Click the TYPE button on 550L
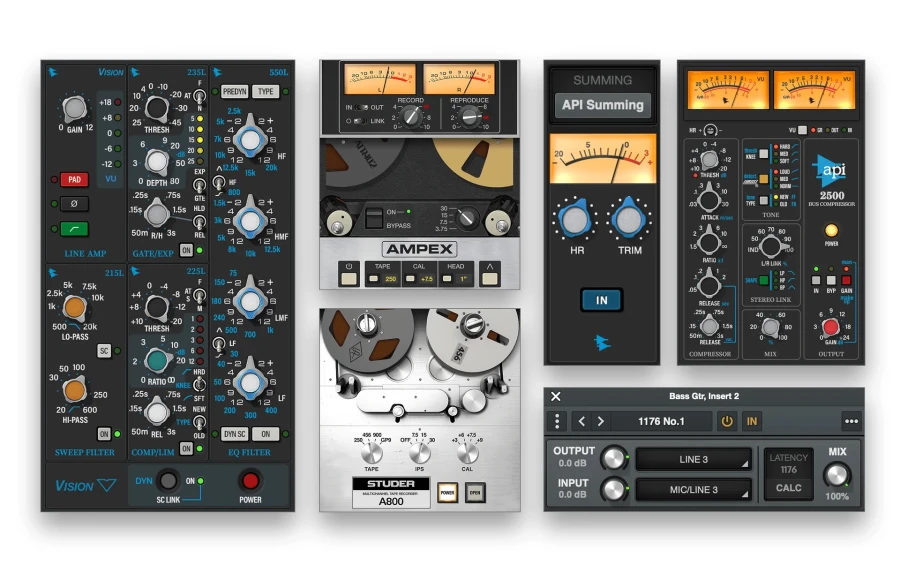The width and height of the screenshot is (900, 573). tap(265, 91)
